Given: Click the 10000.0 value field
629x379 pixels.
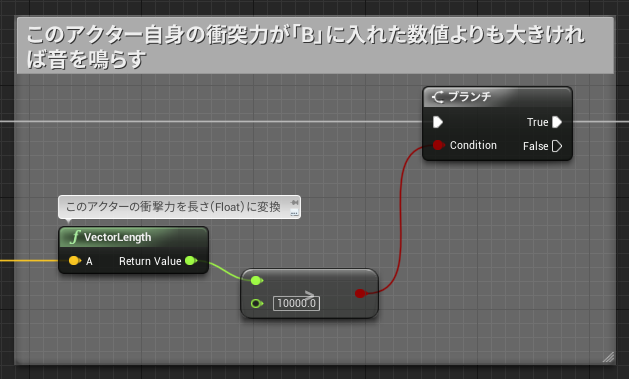Looking at the screenshot, I should coord(296,303).
